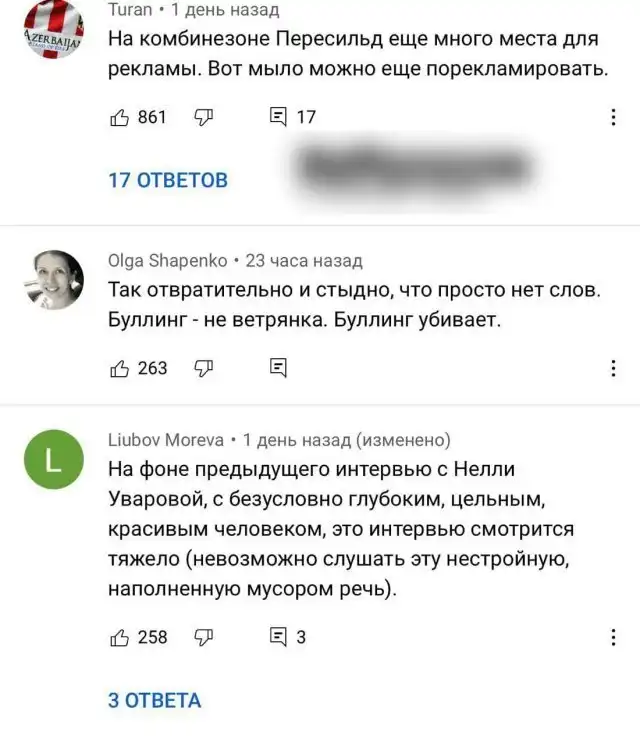Open more options for Turan's comment
The width and height of the screenshot is (640, 744).
tap(613, 117)
